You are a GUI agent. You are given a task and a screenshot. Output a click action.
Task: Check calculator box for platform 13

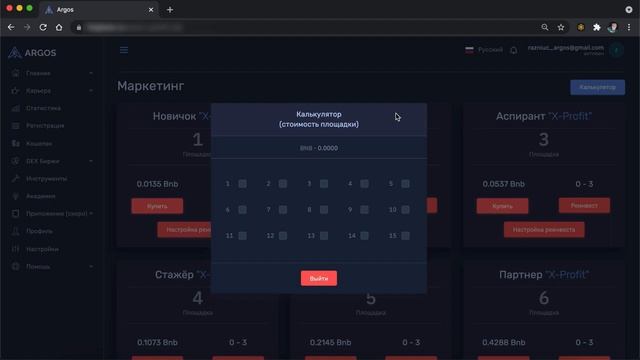[x=324, y=236]
